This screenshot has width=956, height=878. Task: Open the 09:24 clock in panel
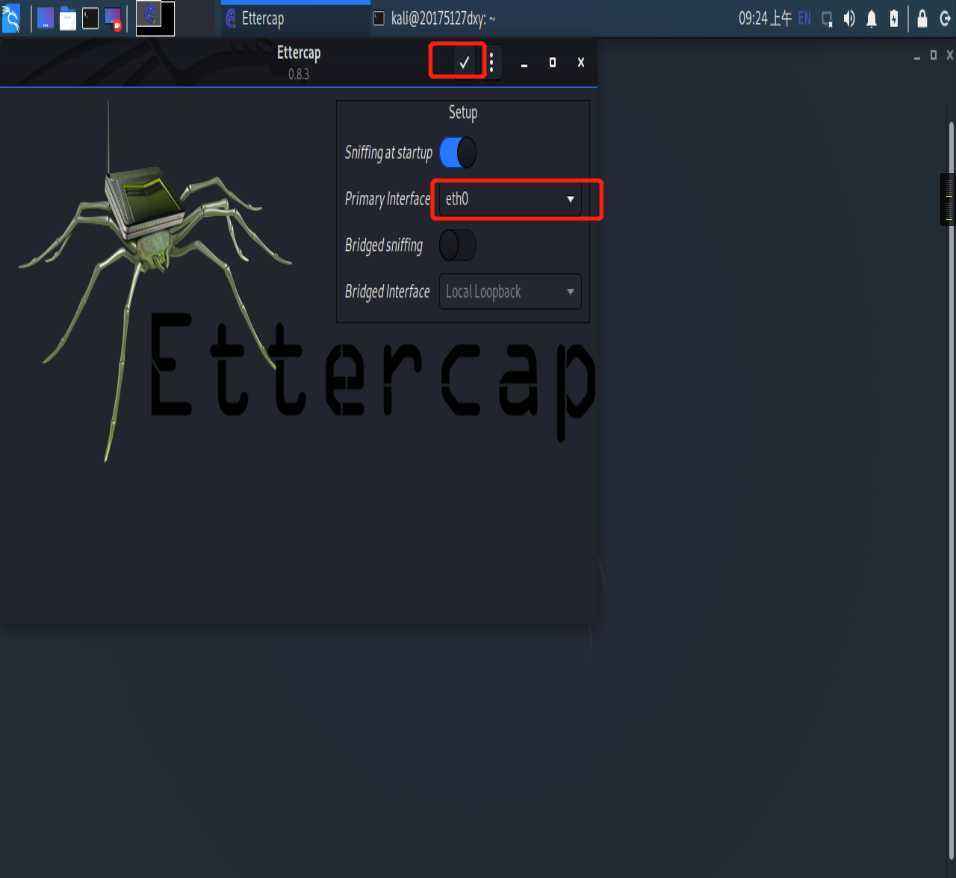click(765, 18)
